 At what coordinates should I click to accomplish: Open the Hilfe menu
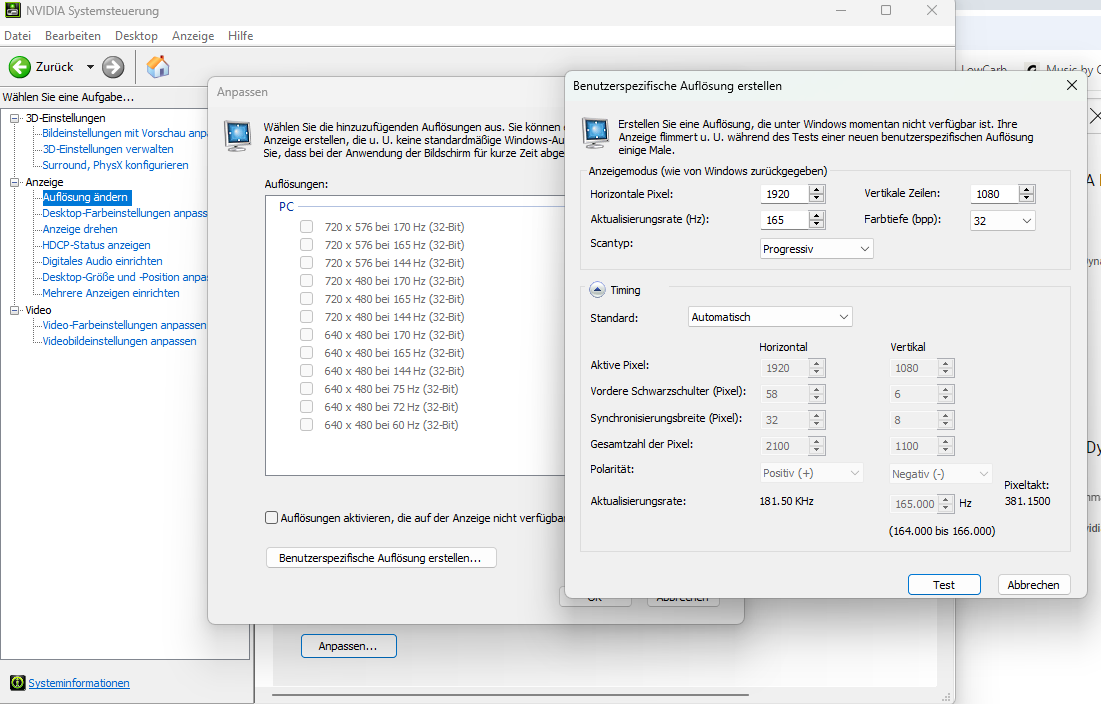(x=240, y=35)
